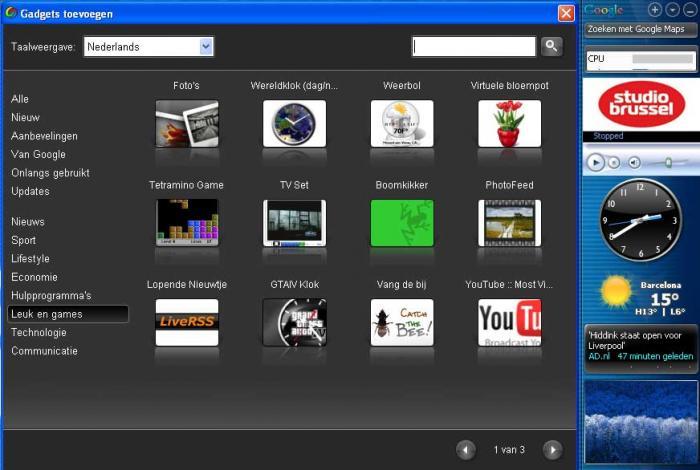
Task: Click the search magnifier button
Action: coord(552,46)
